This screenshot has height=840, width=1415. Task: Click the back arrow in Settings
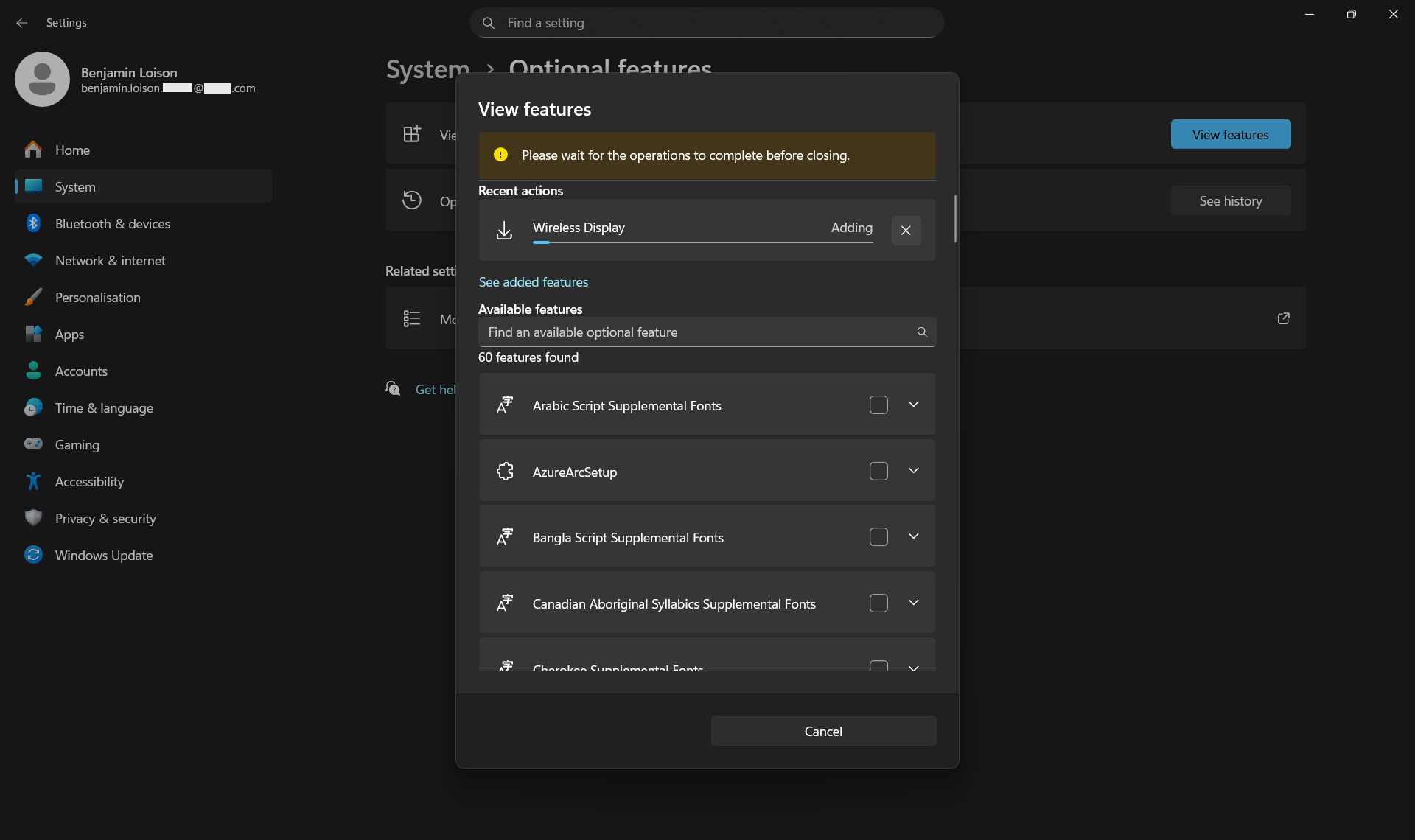21,23
